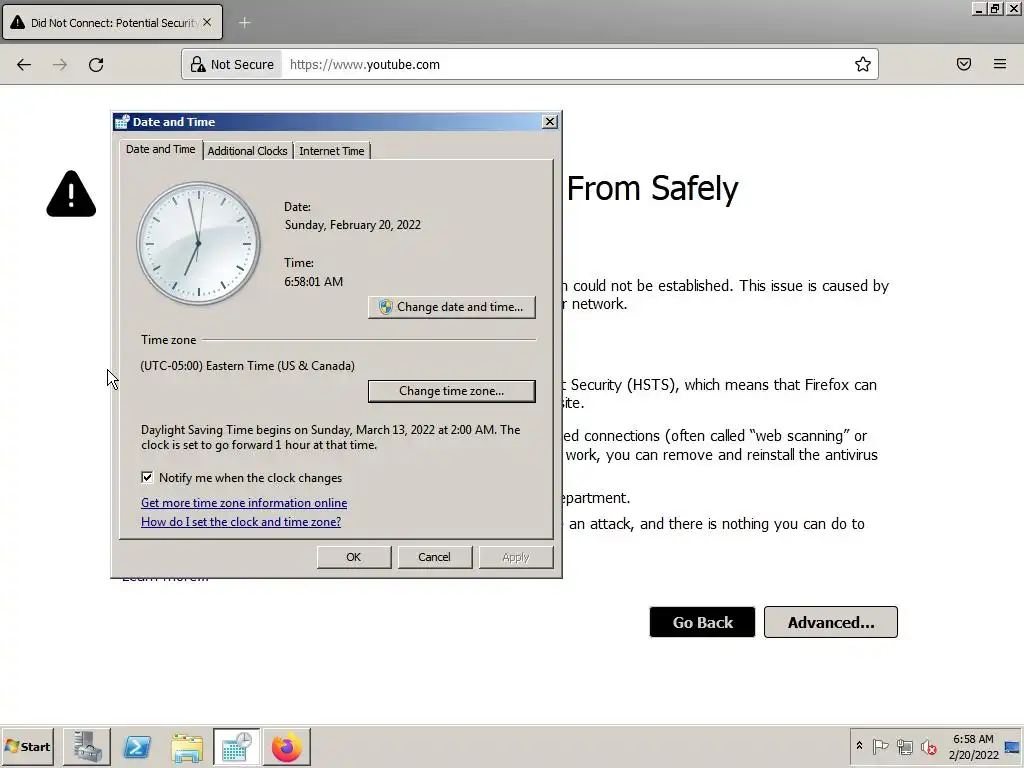The image size is (1024, 768).
Task: Confirm the dialog with OK
Action: coord(354,557)
